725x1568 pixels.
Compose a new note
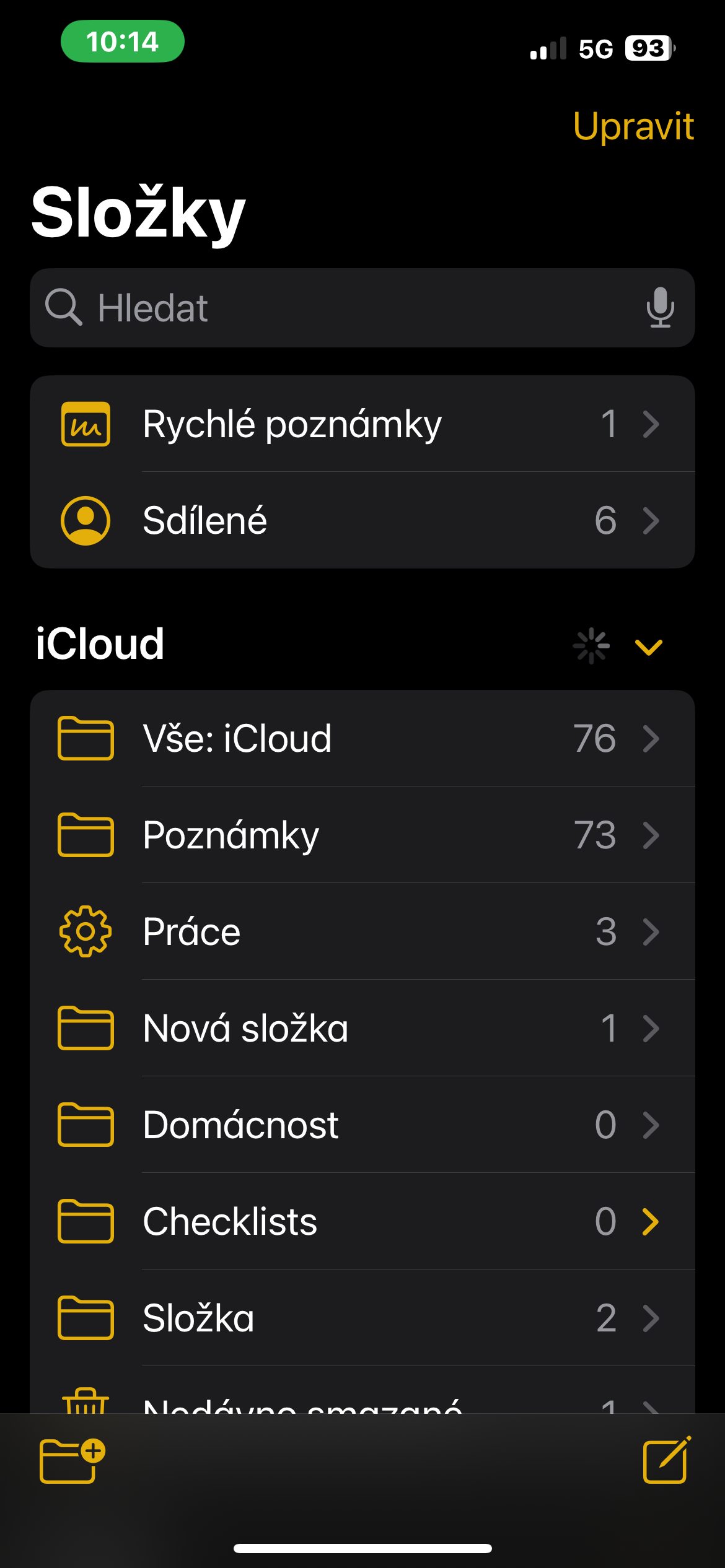click(666, 1460)
